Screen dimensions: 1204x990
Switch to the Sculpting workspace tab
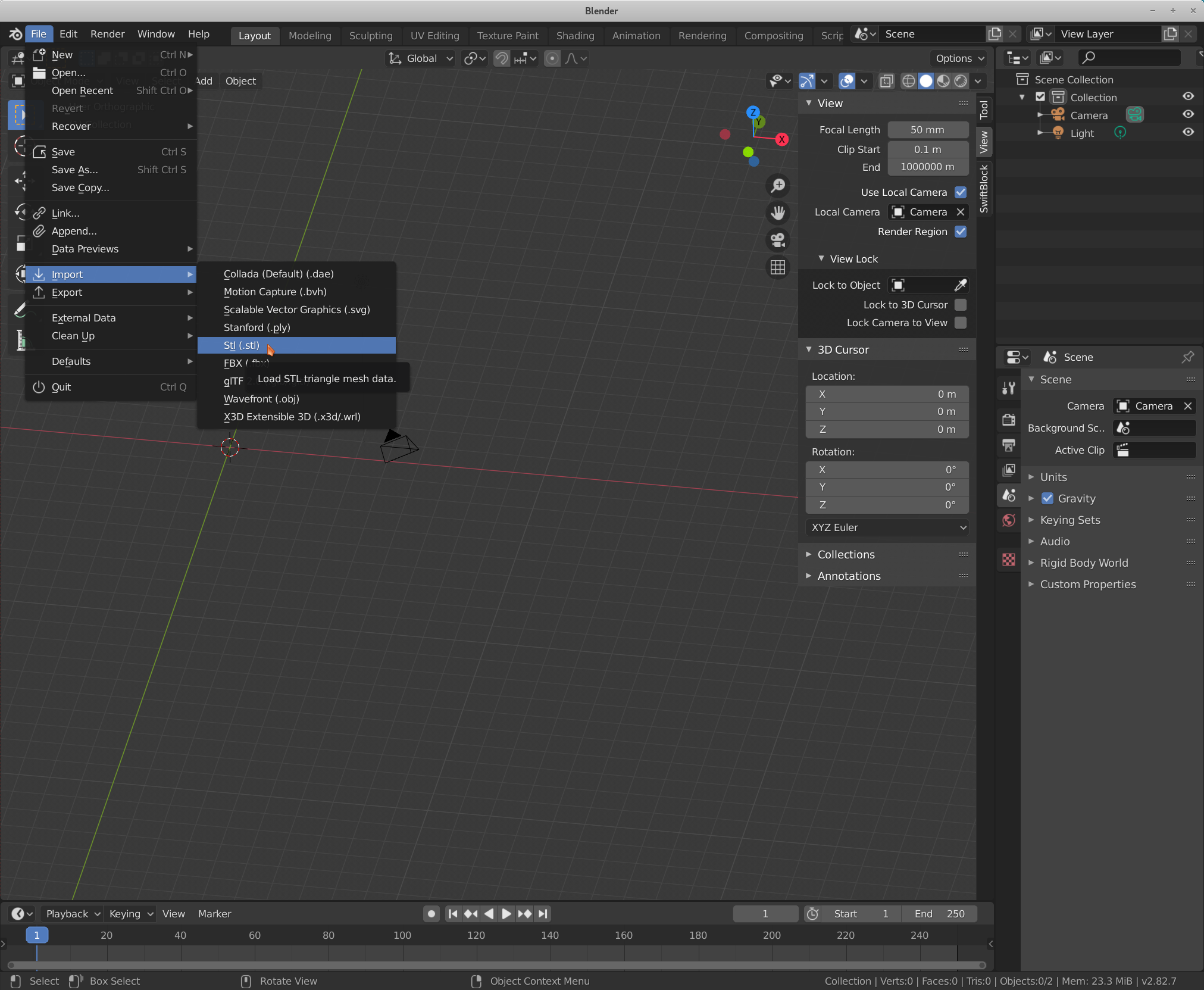click(x=370, y=36)
